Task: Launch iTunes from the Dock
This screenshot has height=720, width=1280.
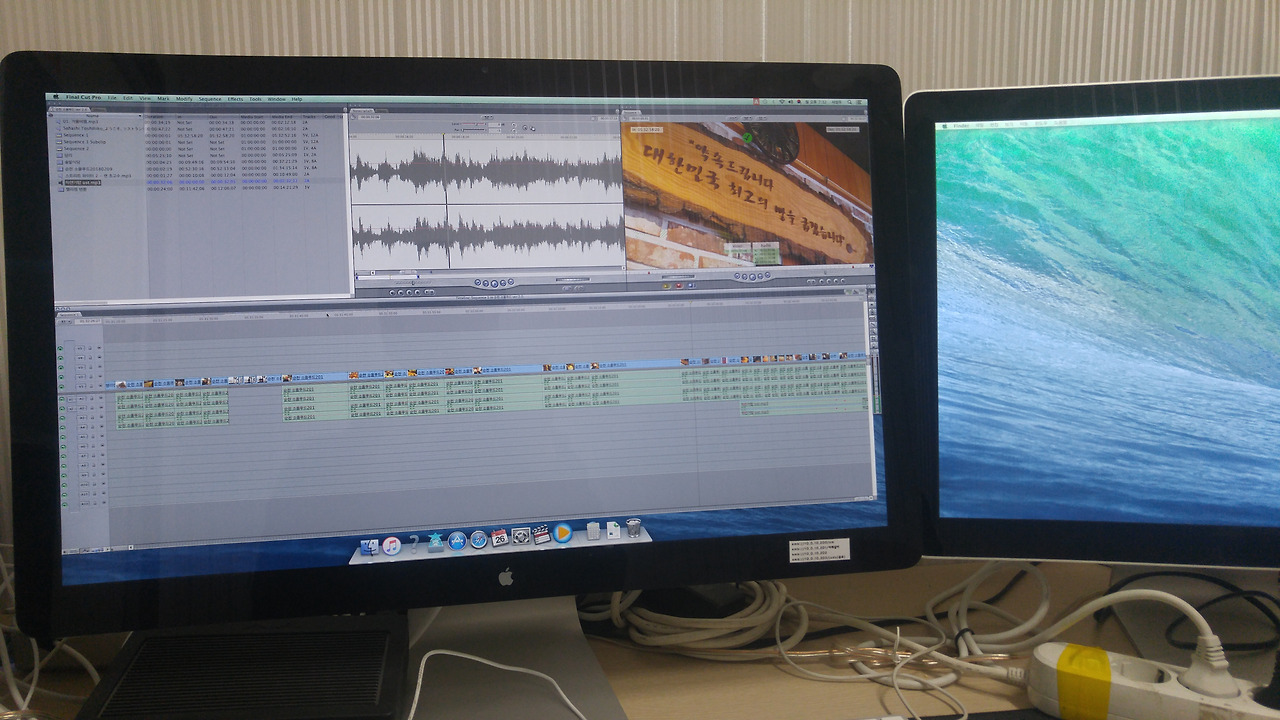Action: (392, 545)
